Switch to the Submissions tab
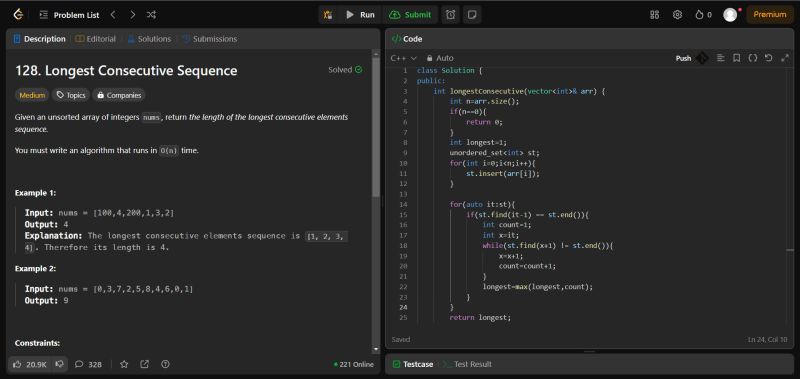This screenshot has width=800, height=379. (x=210, y=39)
